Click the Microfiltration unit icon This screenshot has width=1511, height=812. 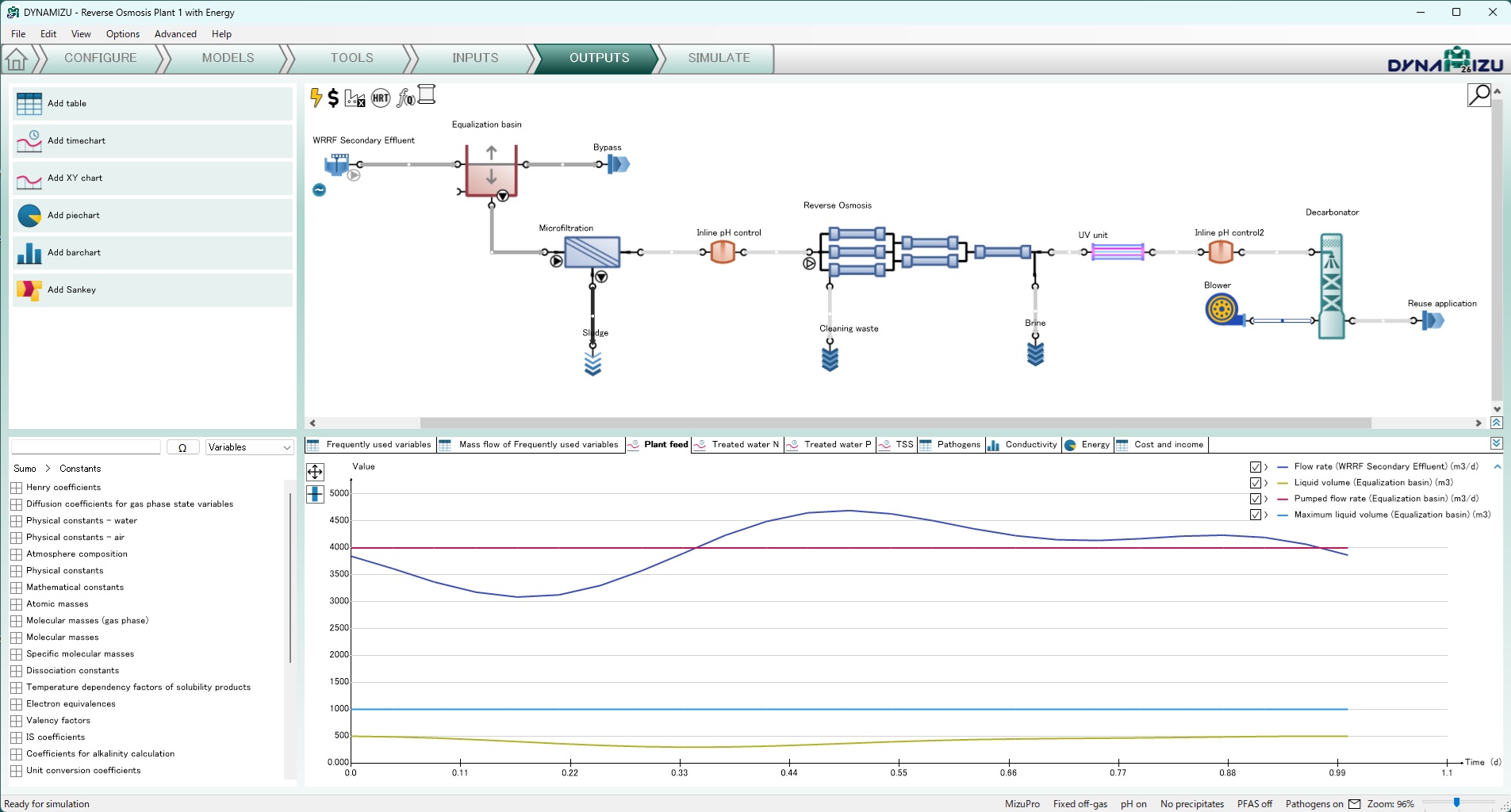pos(592,252)
